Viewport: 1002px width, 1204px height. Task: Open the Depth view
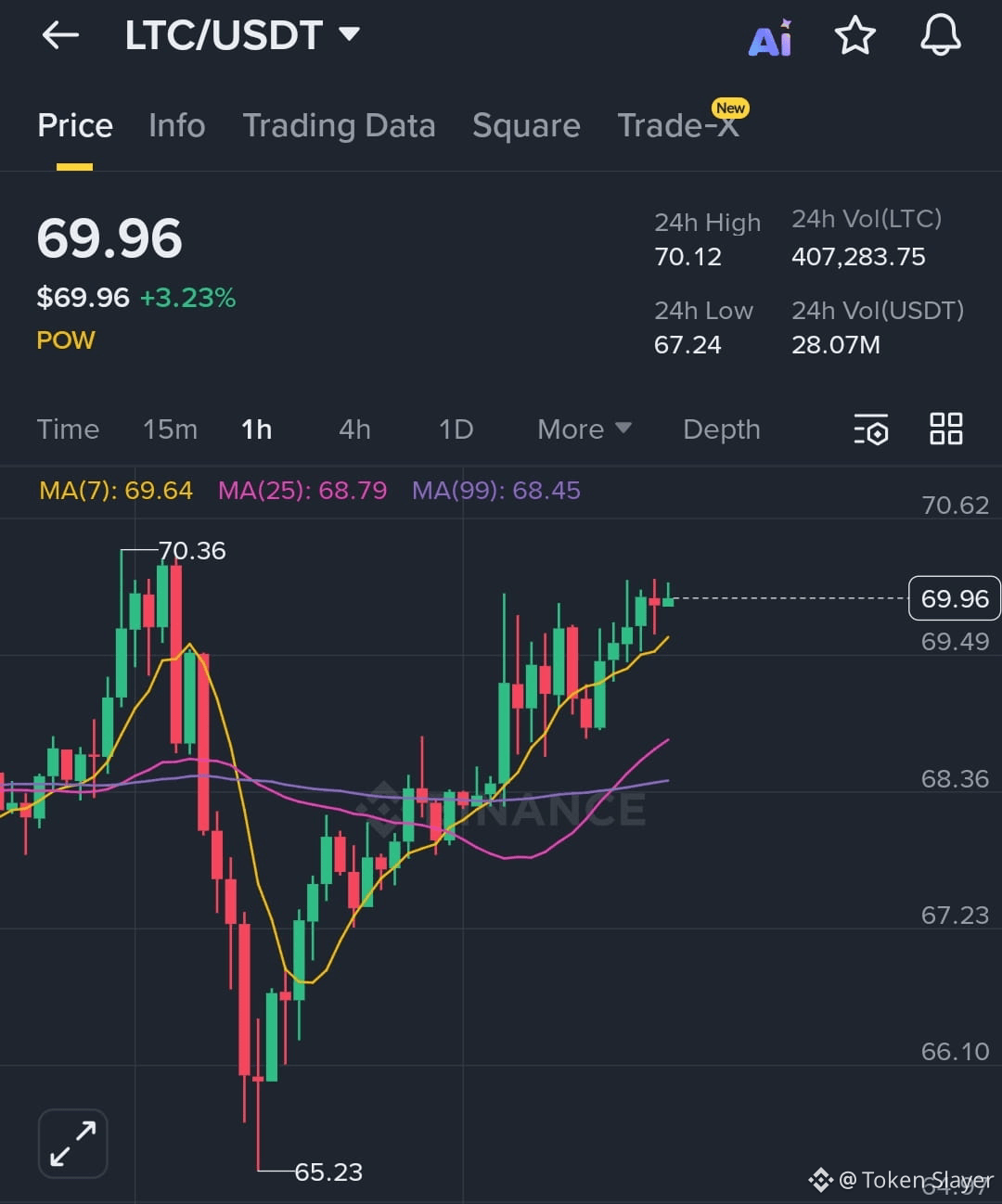pos(721,429)
